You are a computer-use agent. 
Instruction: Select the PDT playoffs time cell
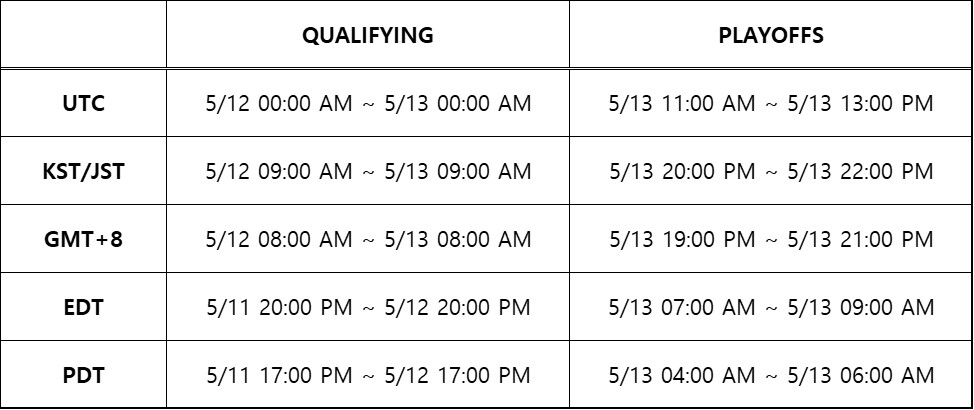[x=770, y=375]
